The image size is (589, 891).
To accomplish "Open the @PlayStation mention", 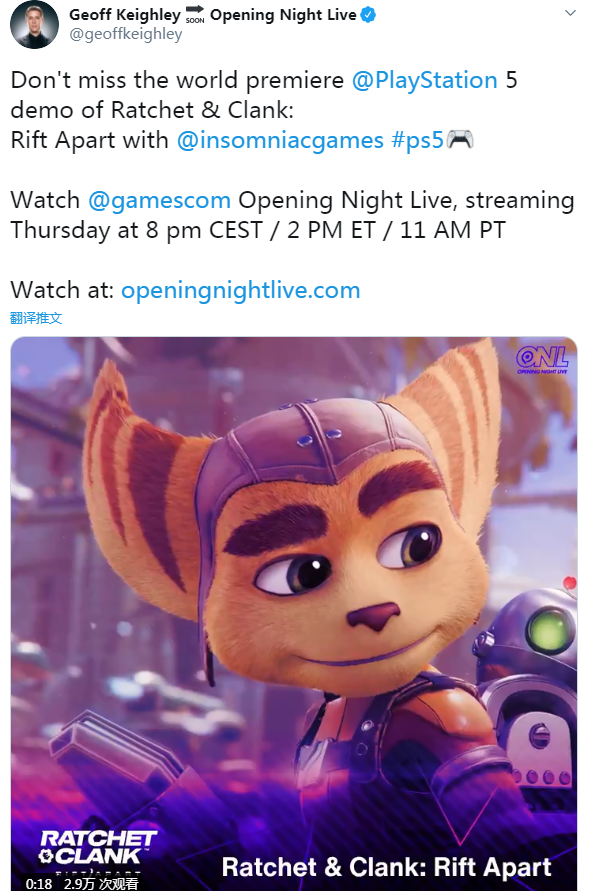I will pyautogui.click(x=424, y=80).
